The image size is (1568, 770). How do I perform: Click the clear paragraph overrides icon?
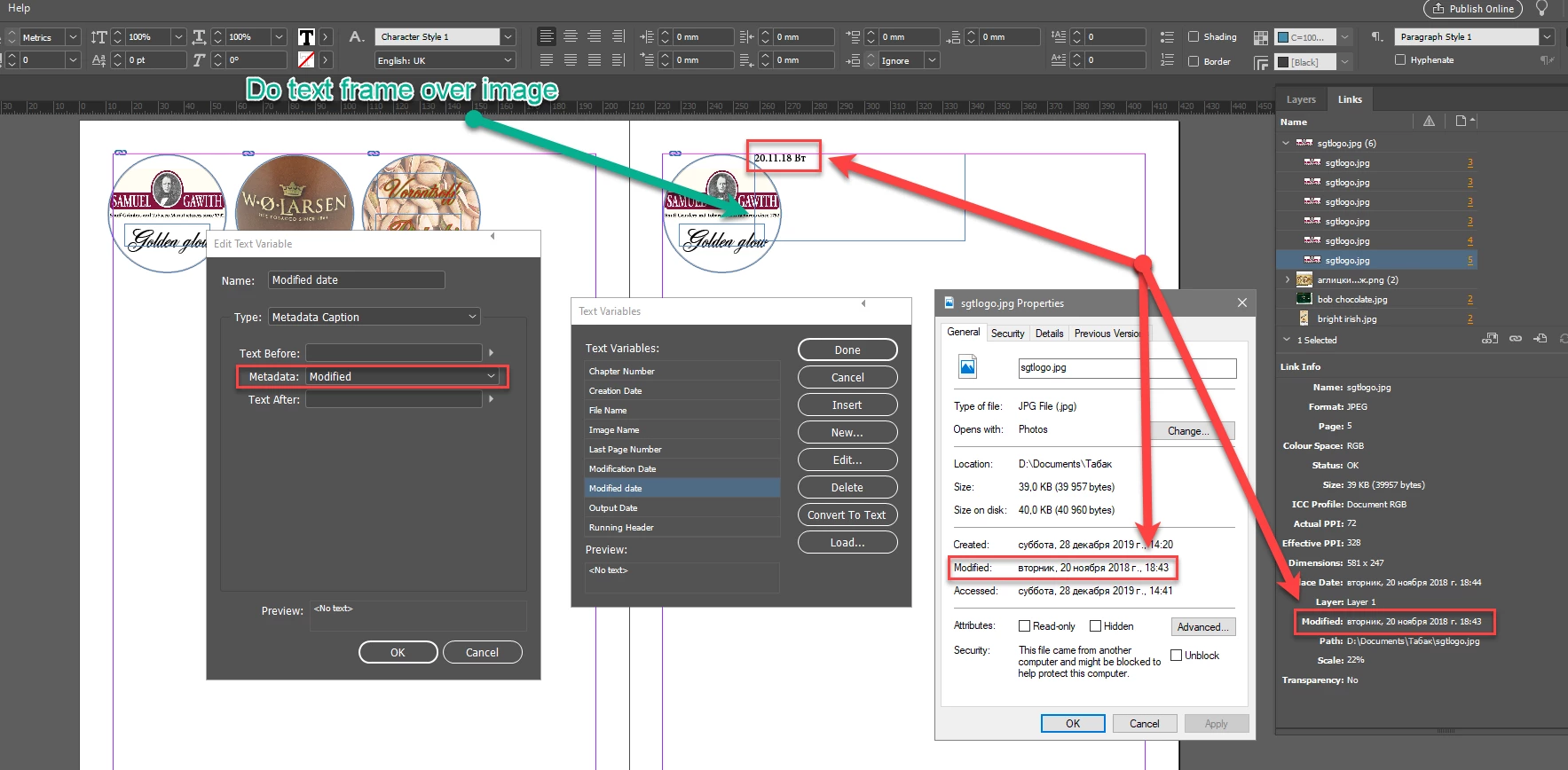pos(1548,60)
